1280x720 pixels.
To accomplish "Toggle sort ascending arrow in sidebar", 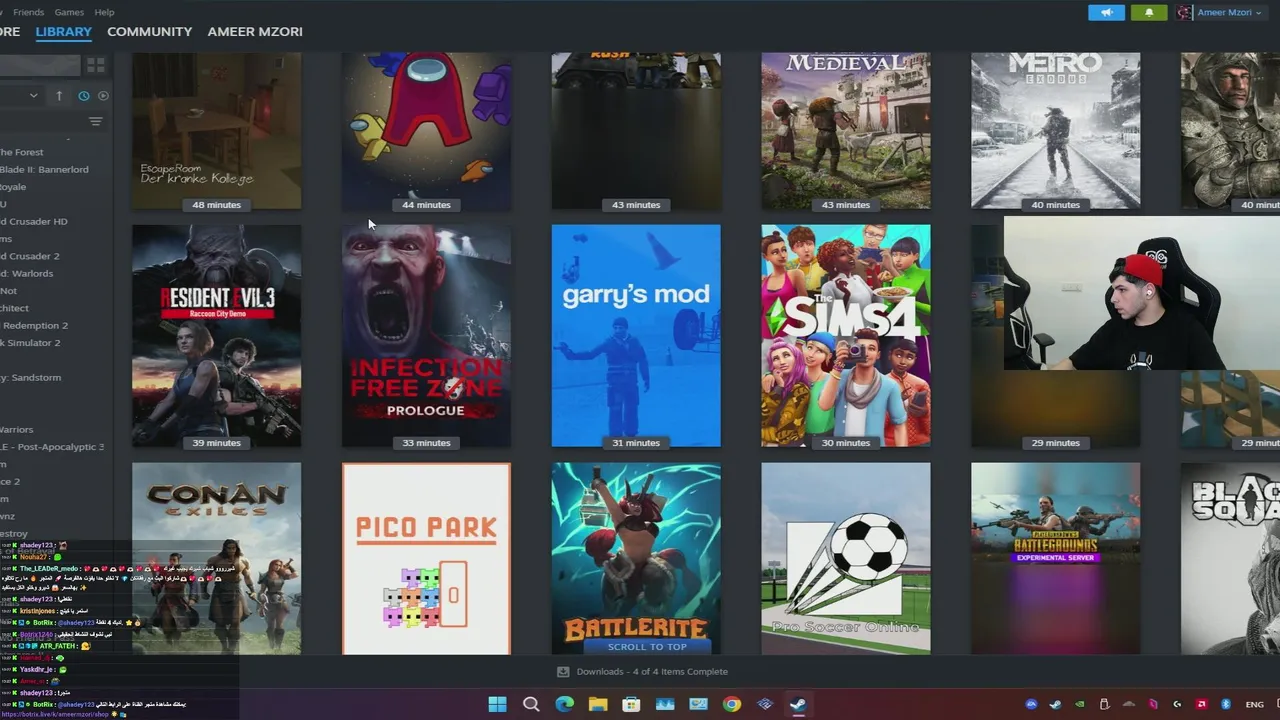I will pos(59,95).
